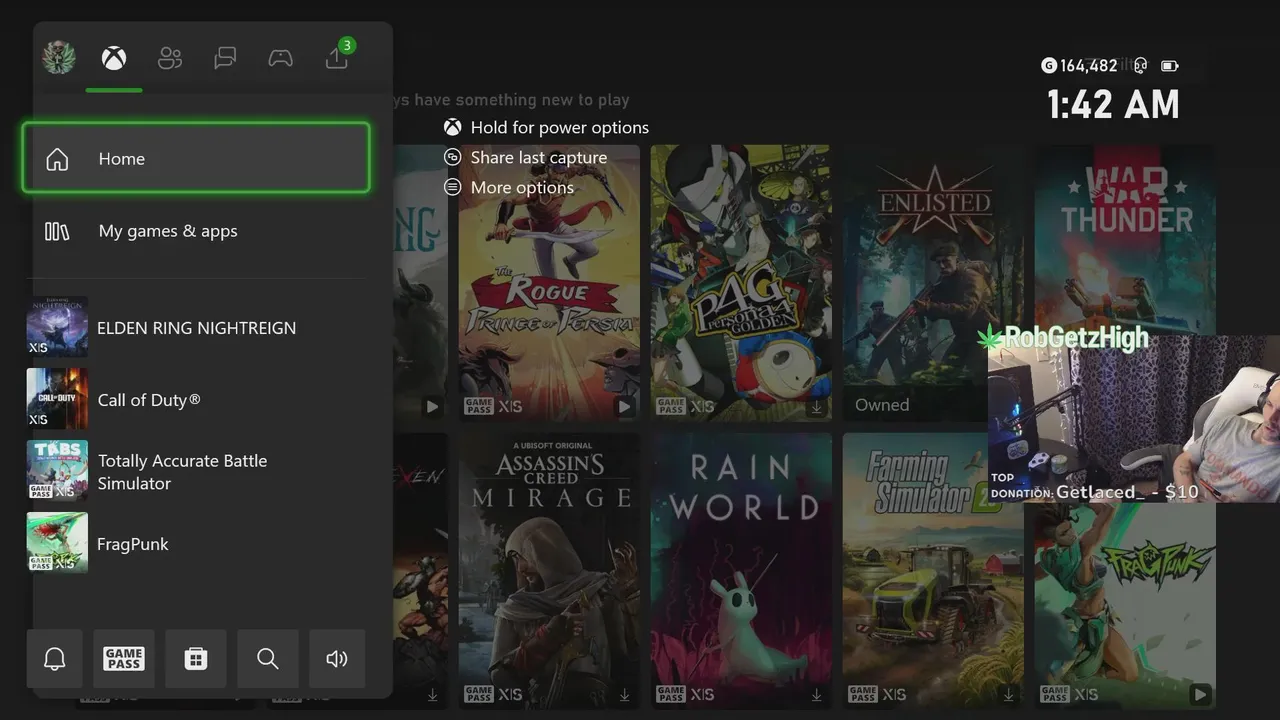The width and height of the screenshot is (1280, 720).
Task: Click the notification badge showing 3
Action: (x=347, y=45)
